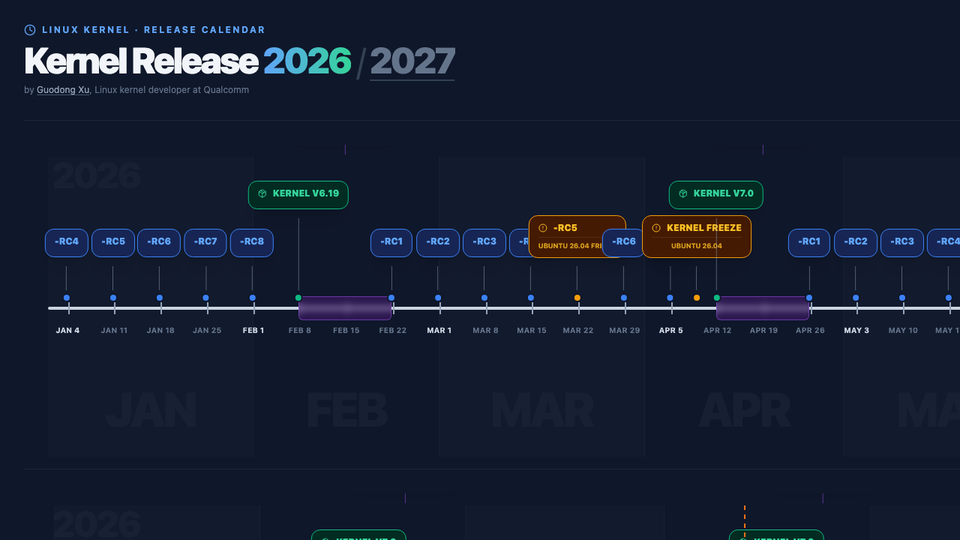Click the blue timeline dot at Jan 4

point(67,298)
